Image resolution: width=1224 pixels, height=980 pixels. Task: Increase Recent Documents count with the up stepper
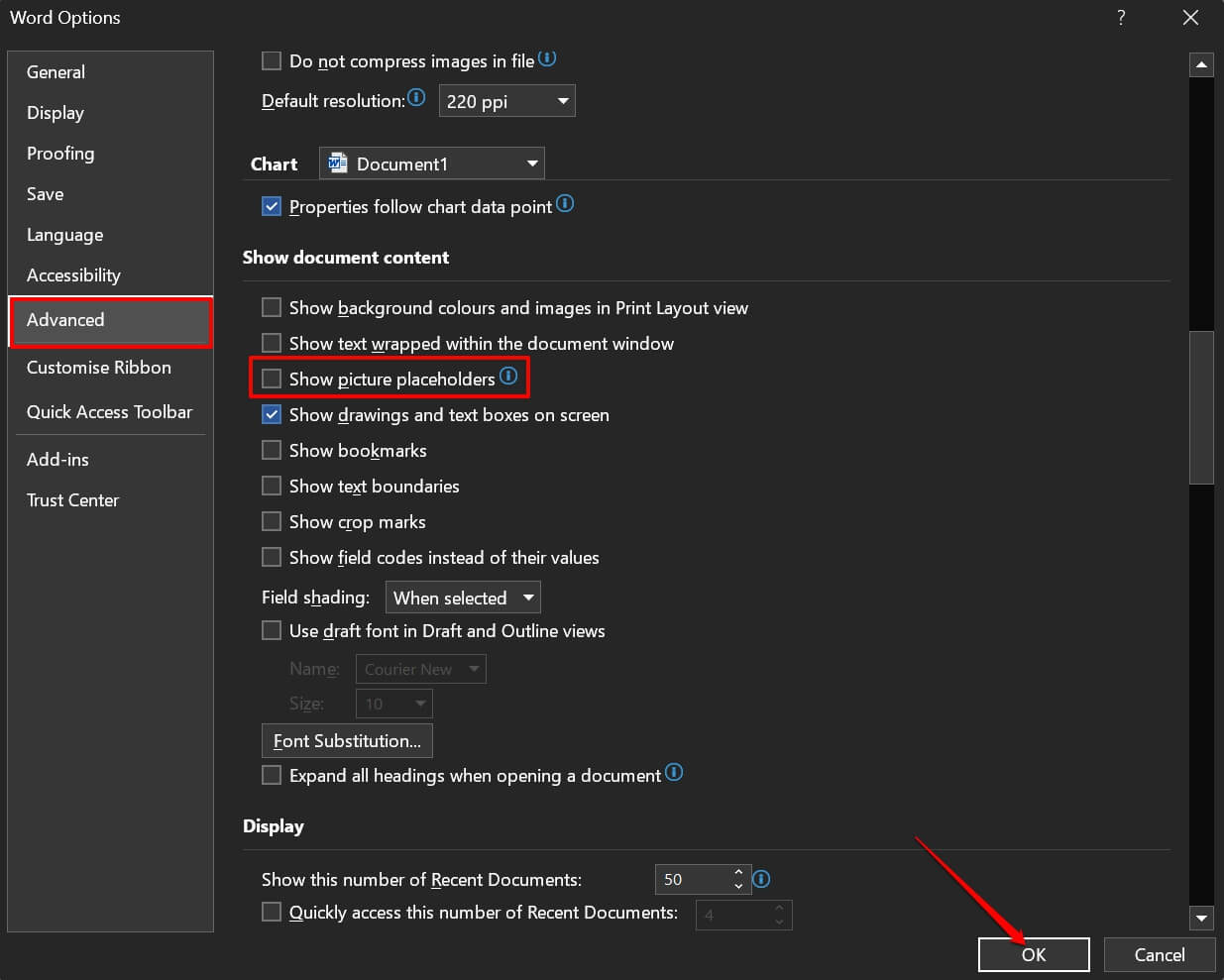[x=738, y=872]
